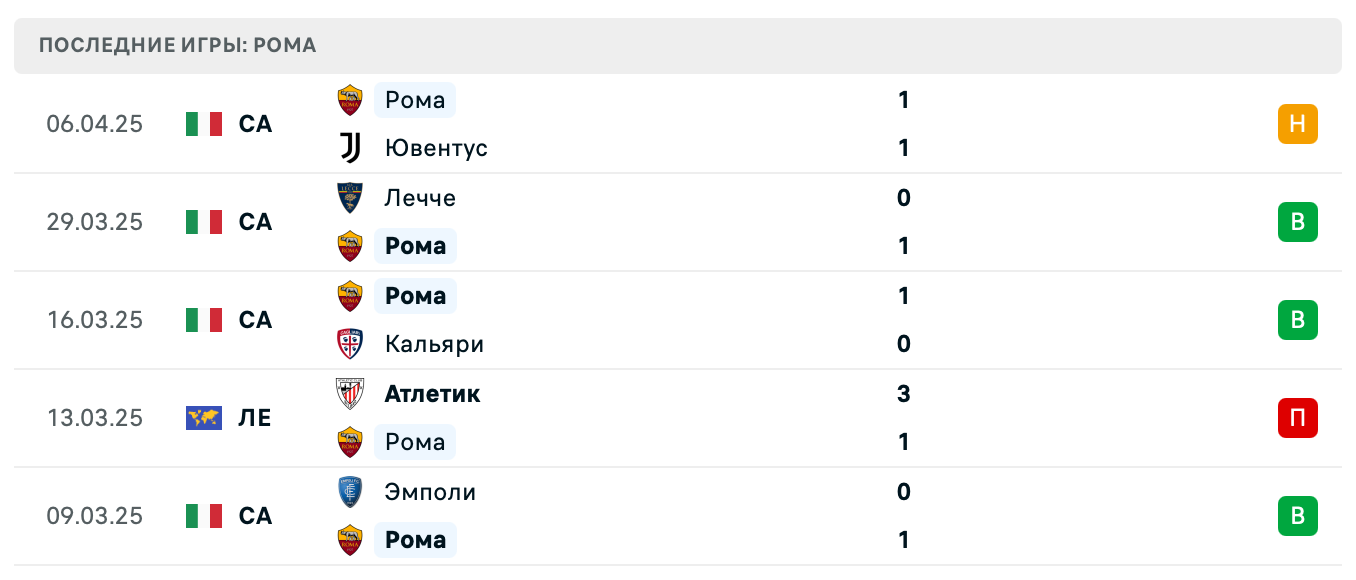Click the Athletic club logo
This screenshot has width=1356, height=580.
(349, 393)
